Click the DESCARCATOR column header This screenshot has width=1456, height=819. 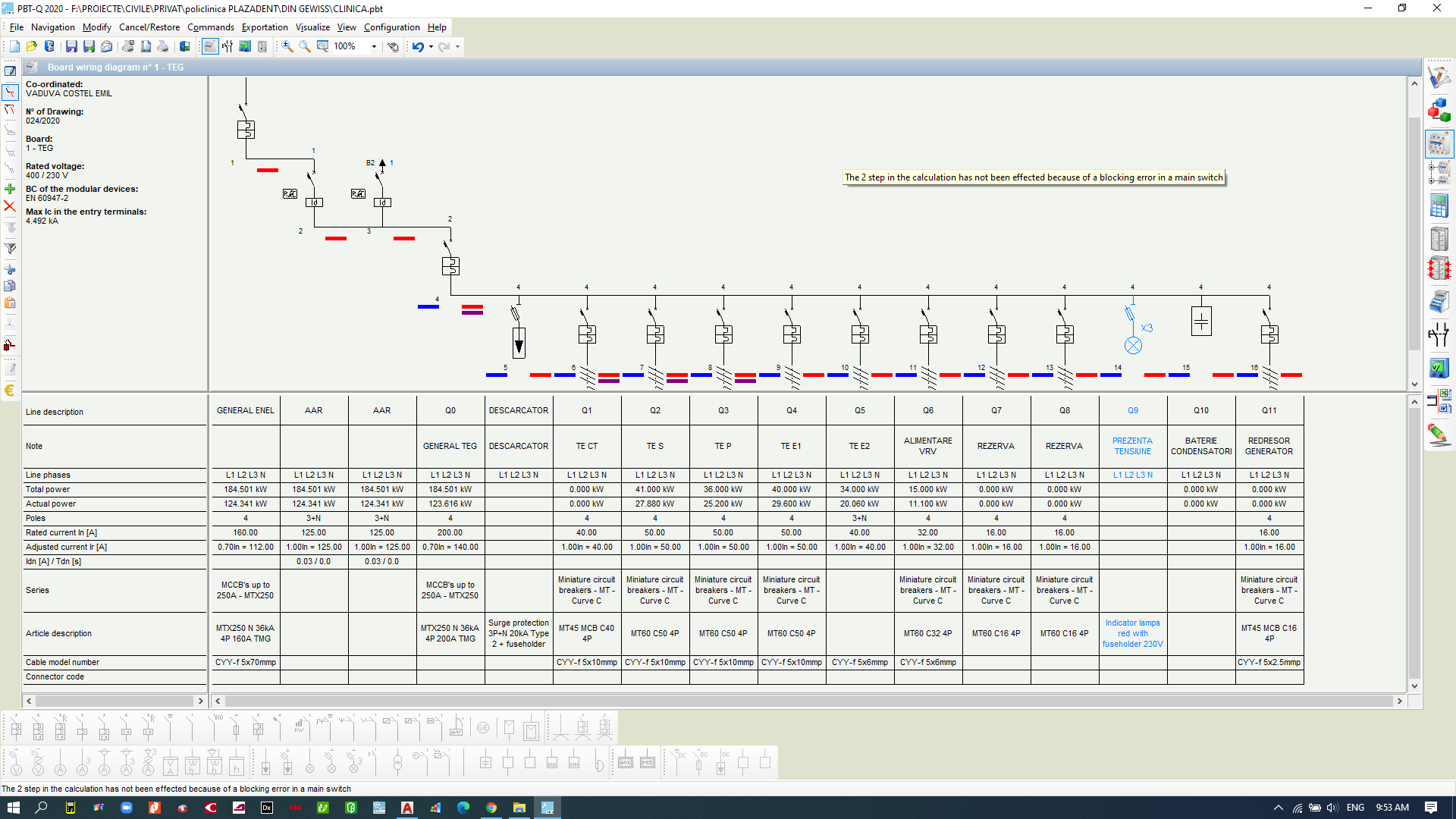click(x=519, y=410)
